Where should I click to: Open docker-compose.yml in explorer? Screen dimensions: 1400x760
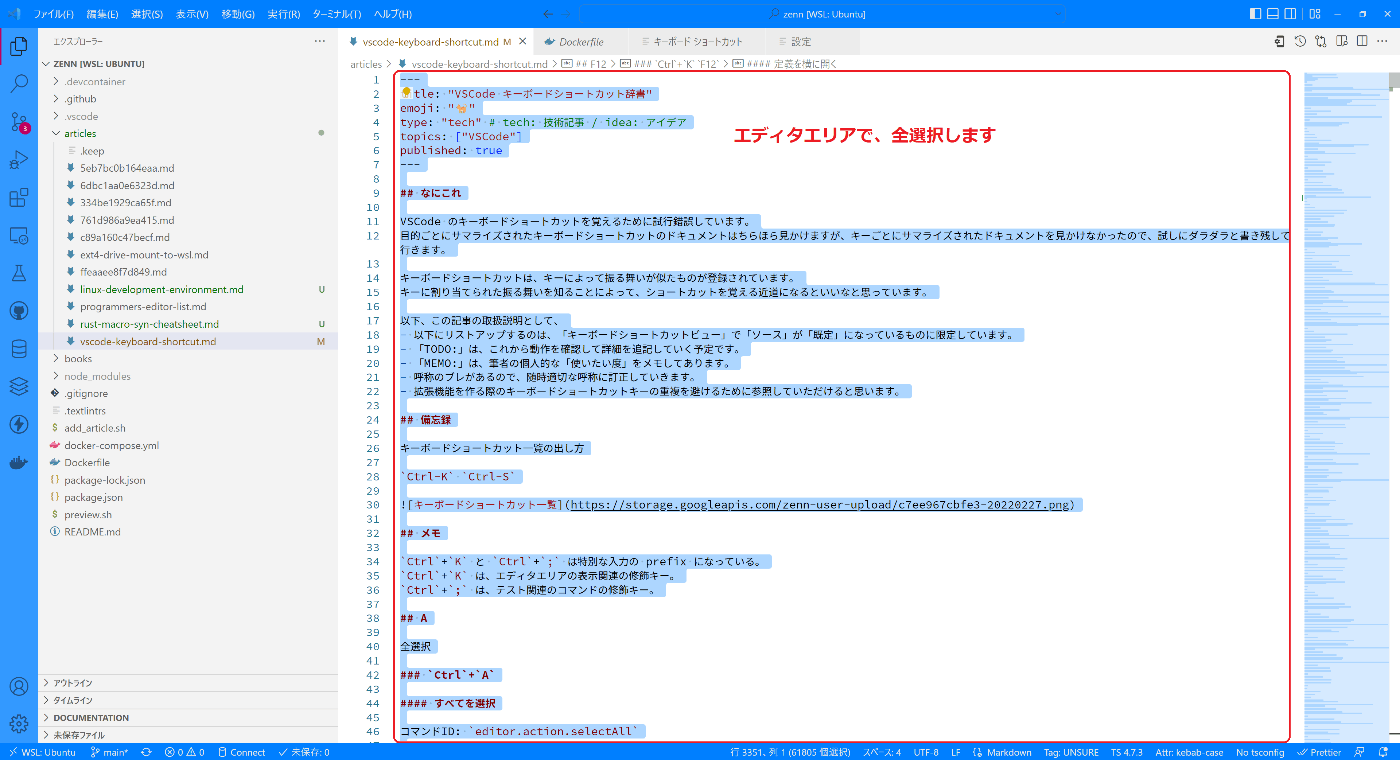tap(188, 445)
